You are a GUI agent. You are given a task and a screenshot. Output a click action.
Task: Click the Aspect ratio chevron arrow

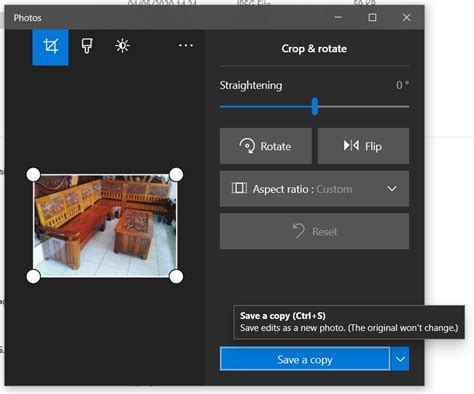(392, 189)
